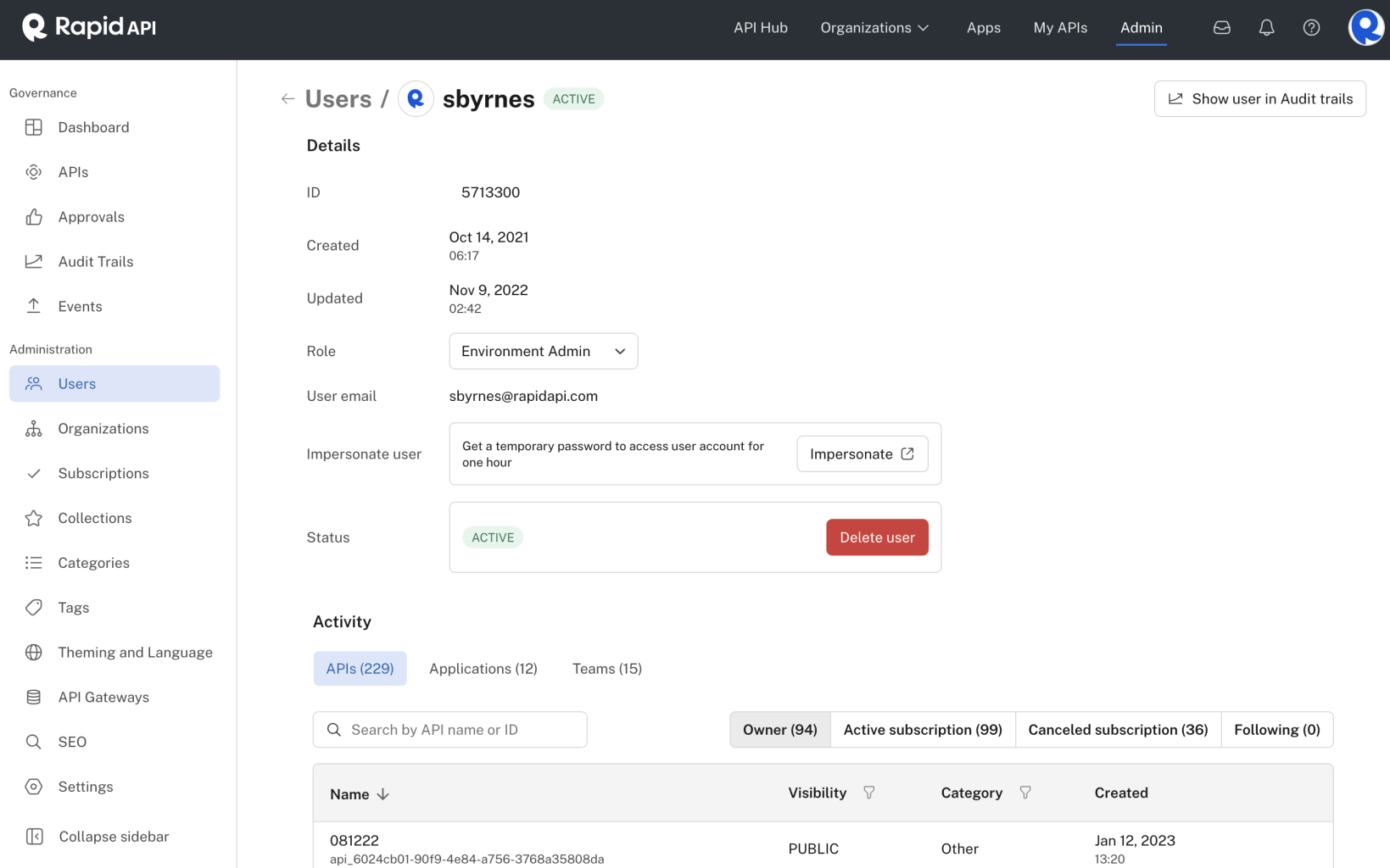This screenshot has width=1390, height=868.
Task: Filter by Owner (94)
Action: click(x=780, y=730)
